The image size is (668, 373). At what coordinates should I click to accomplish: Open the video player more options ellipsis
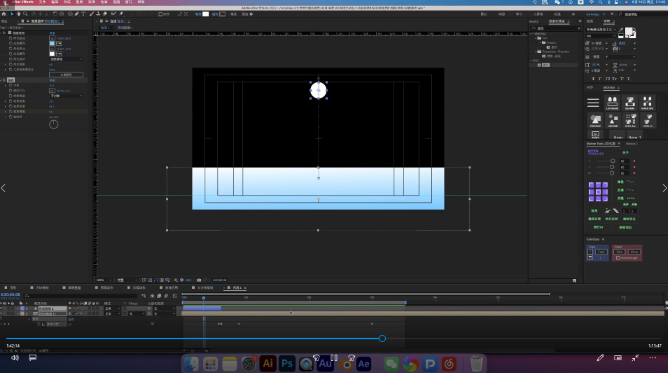coord(653,358)
